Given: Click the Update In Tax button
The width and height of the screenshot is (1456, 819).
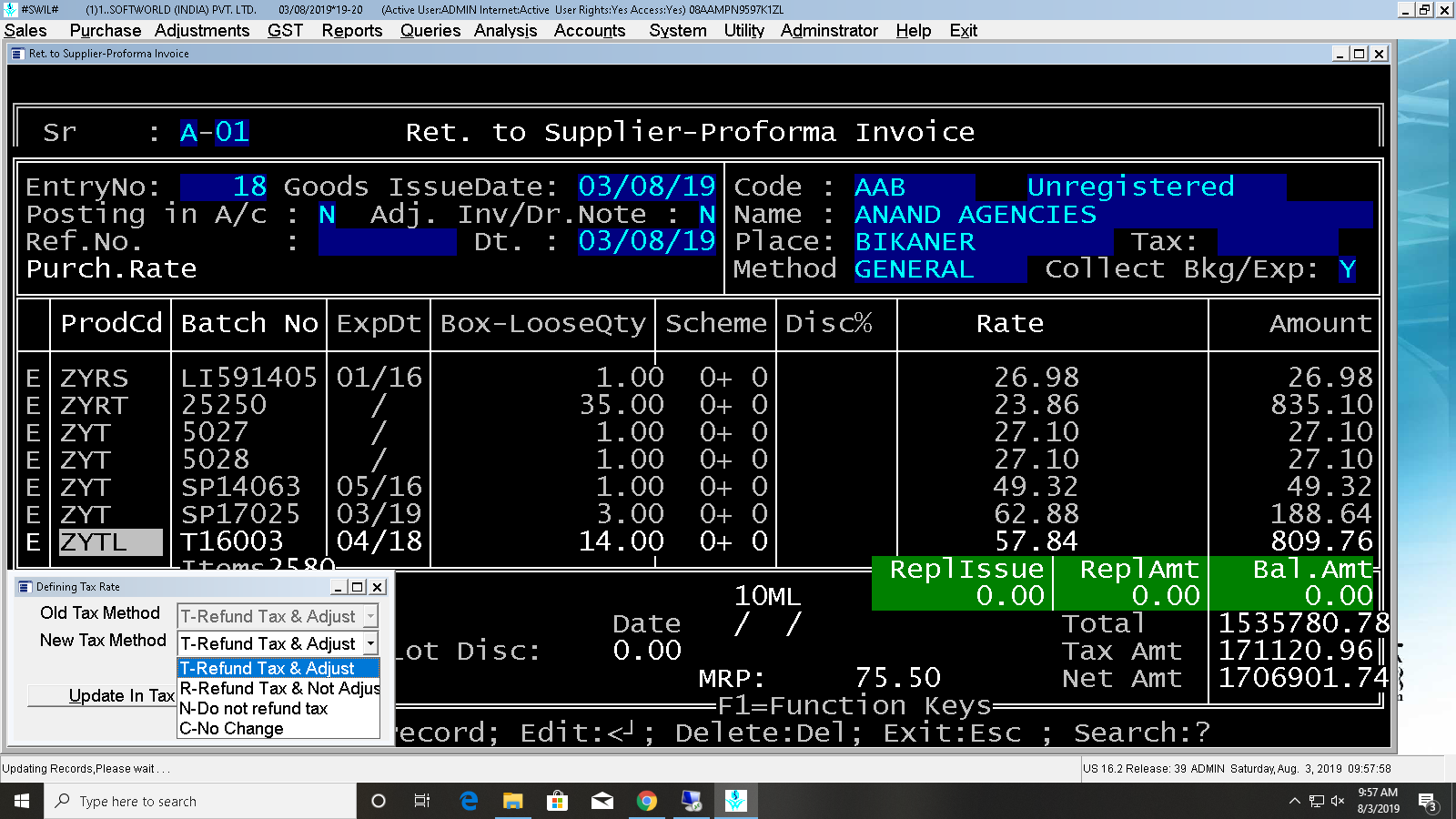Looking at the screenshot, I should [x=102, y=695].
